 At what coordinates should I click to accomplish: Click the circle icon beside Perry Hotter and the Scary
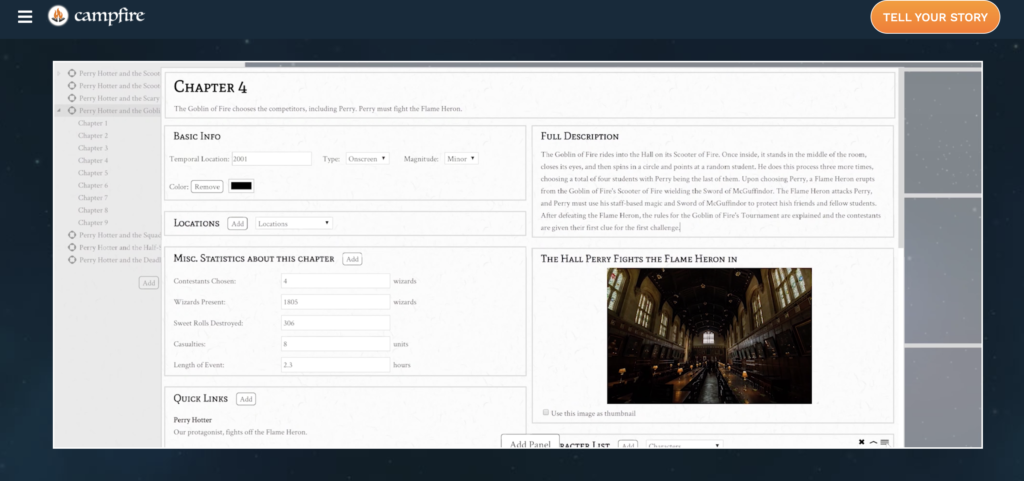tap(72, 98)
